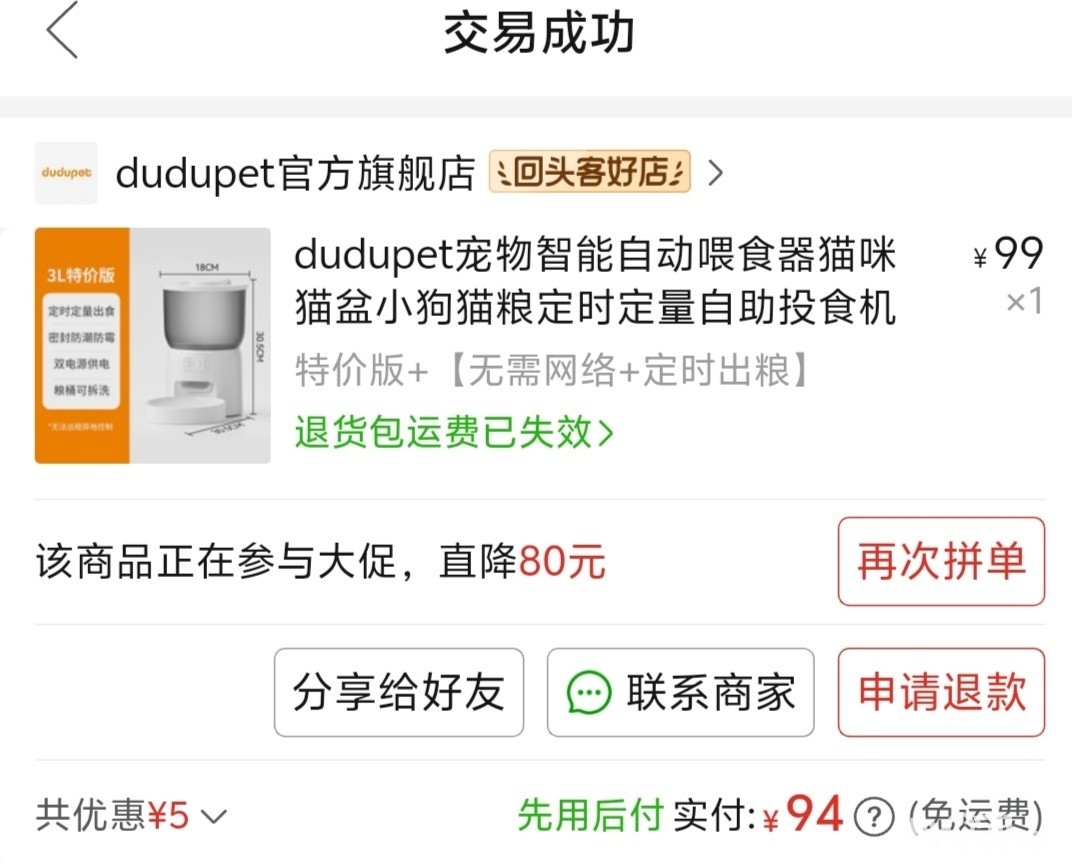Tap the 先用后付 label
Screen dimensions: 1072x864
click(591, 815)
